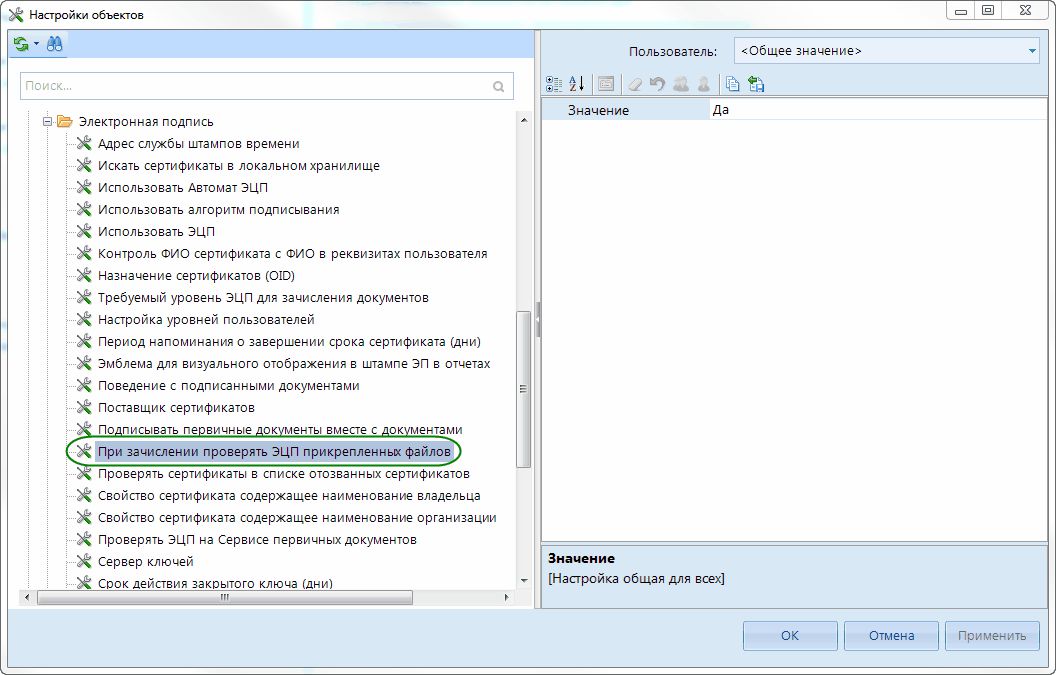The image size is (1056, 675).
Task: Select Поставщик сертификатов setting
Action: point(176,408)
